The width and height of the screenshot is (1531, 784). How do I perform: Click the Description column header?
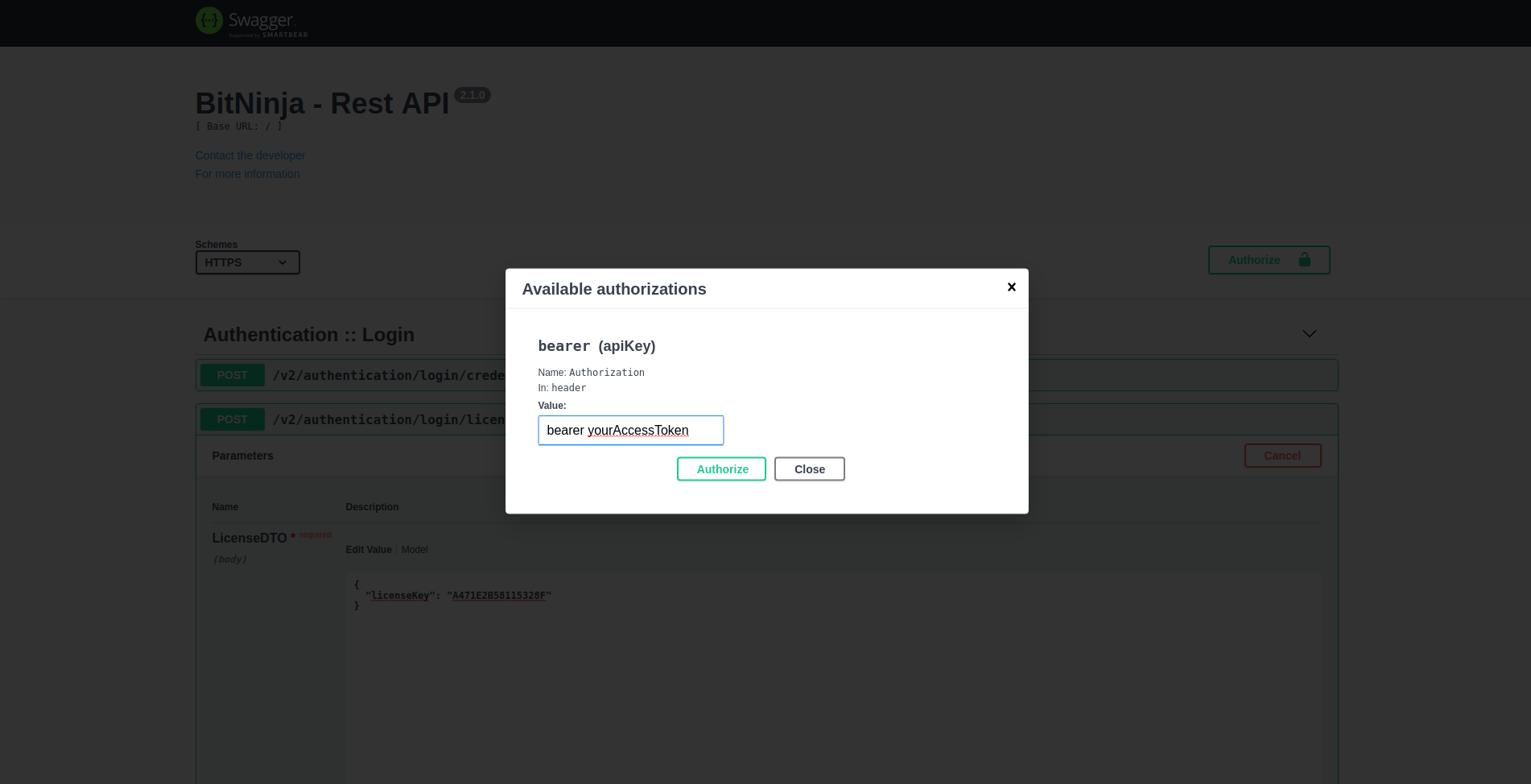(373, 507)
